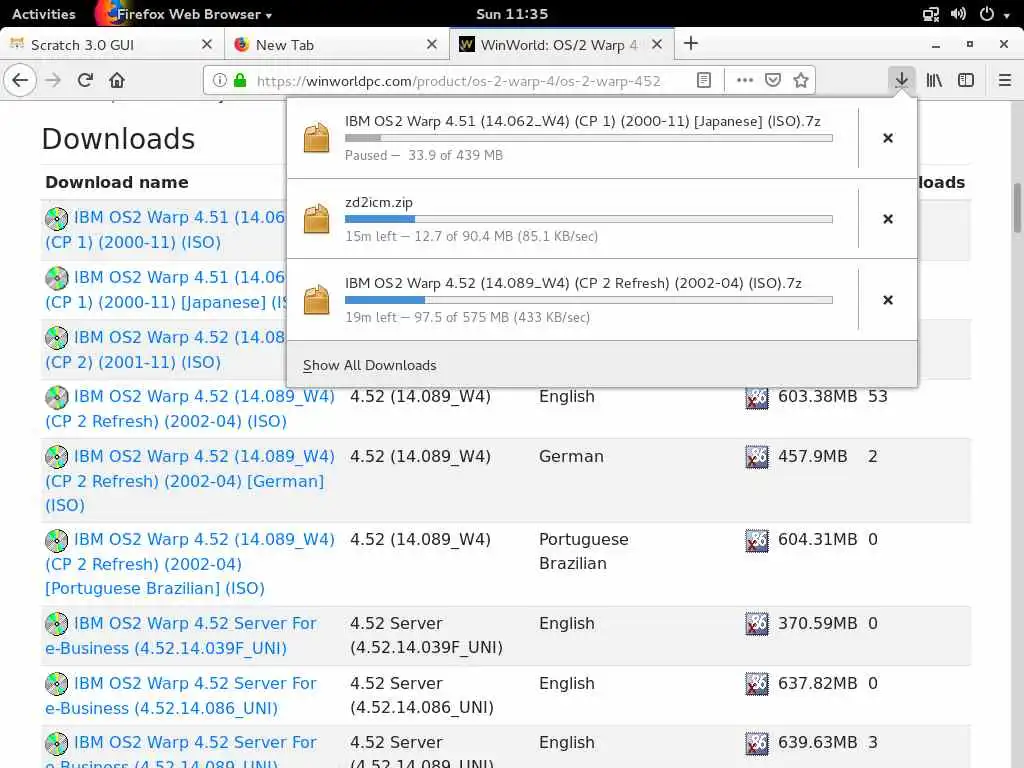The width and height of the screenshot is (1024, 768).
Task: Click the paused Japanese ISO progress bar
Action: tap(588, 138)
